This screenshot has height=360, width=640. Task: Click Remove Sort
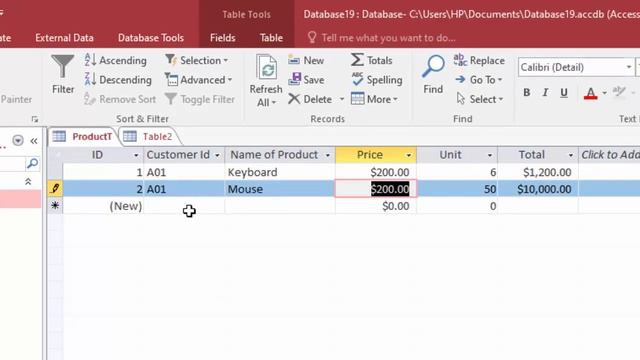(120, 99)
